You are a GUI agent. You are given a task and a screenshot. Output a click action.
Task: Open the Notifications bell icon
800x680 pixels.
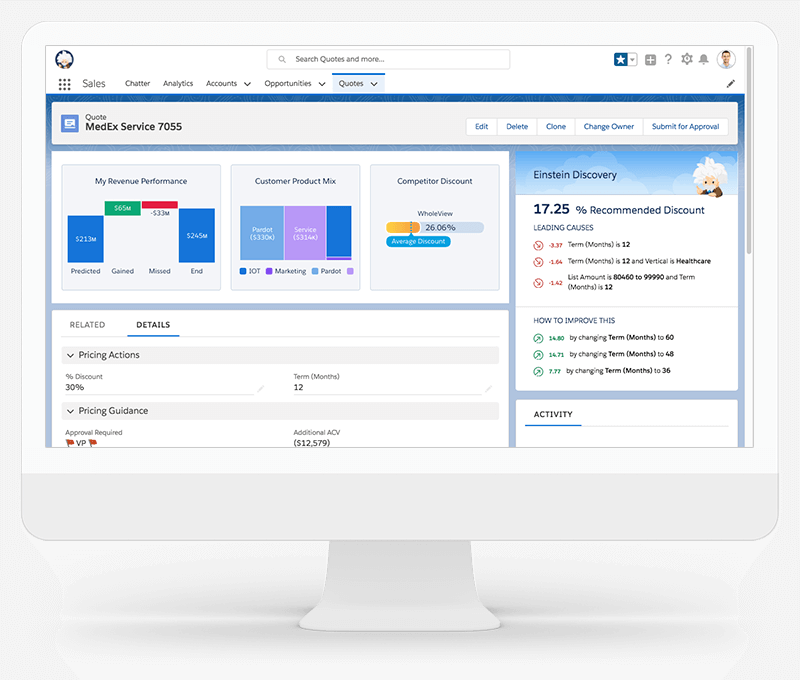click(704, 60)
